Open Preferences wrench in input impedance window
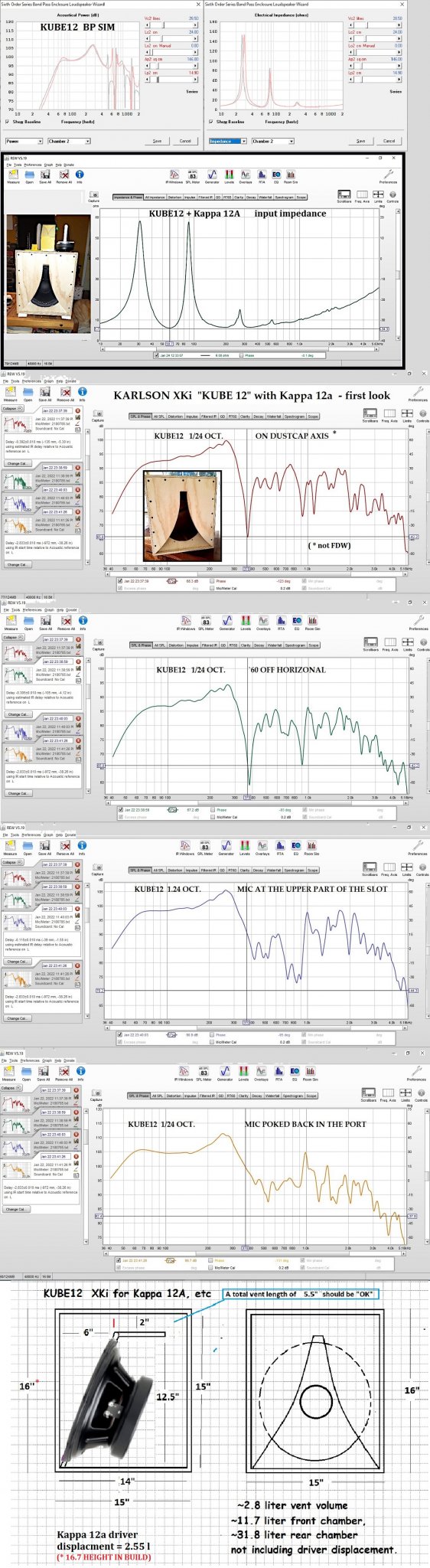The image size is (430, 1568). coord(389,177)
